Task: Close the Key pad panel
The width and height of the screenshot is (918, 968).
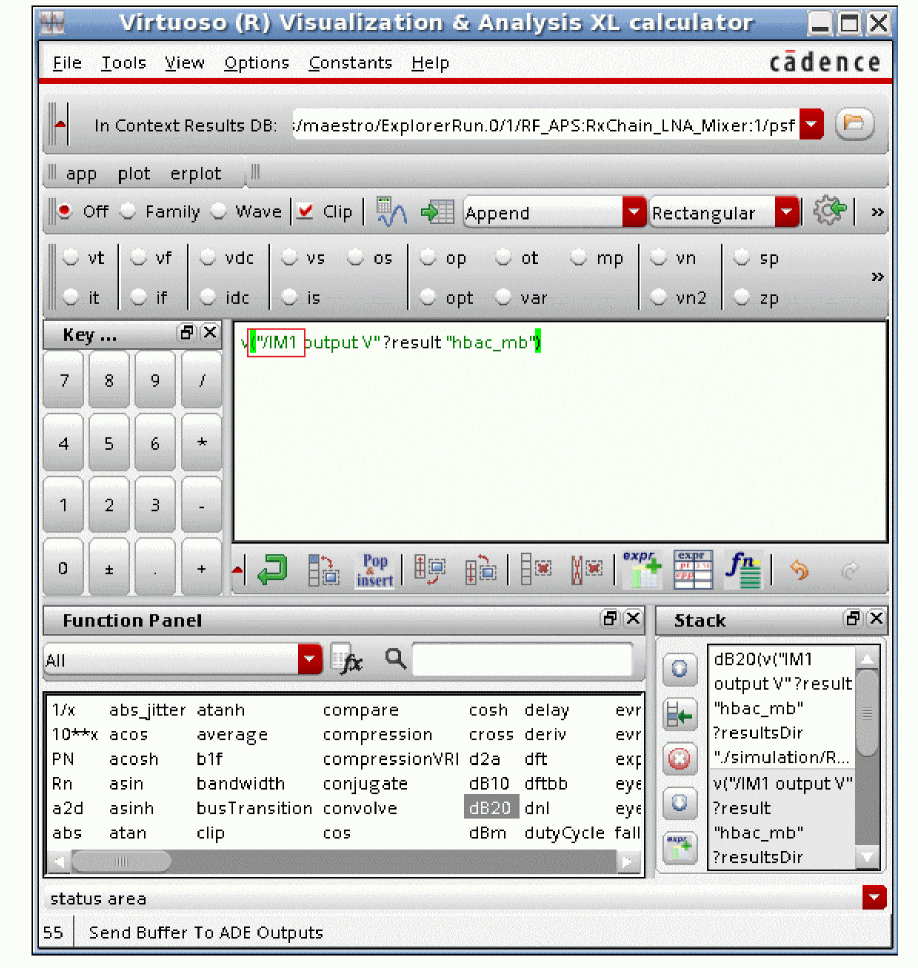Action: pos(210,333)
